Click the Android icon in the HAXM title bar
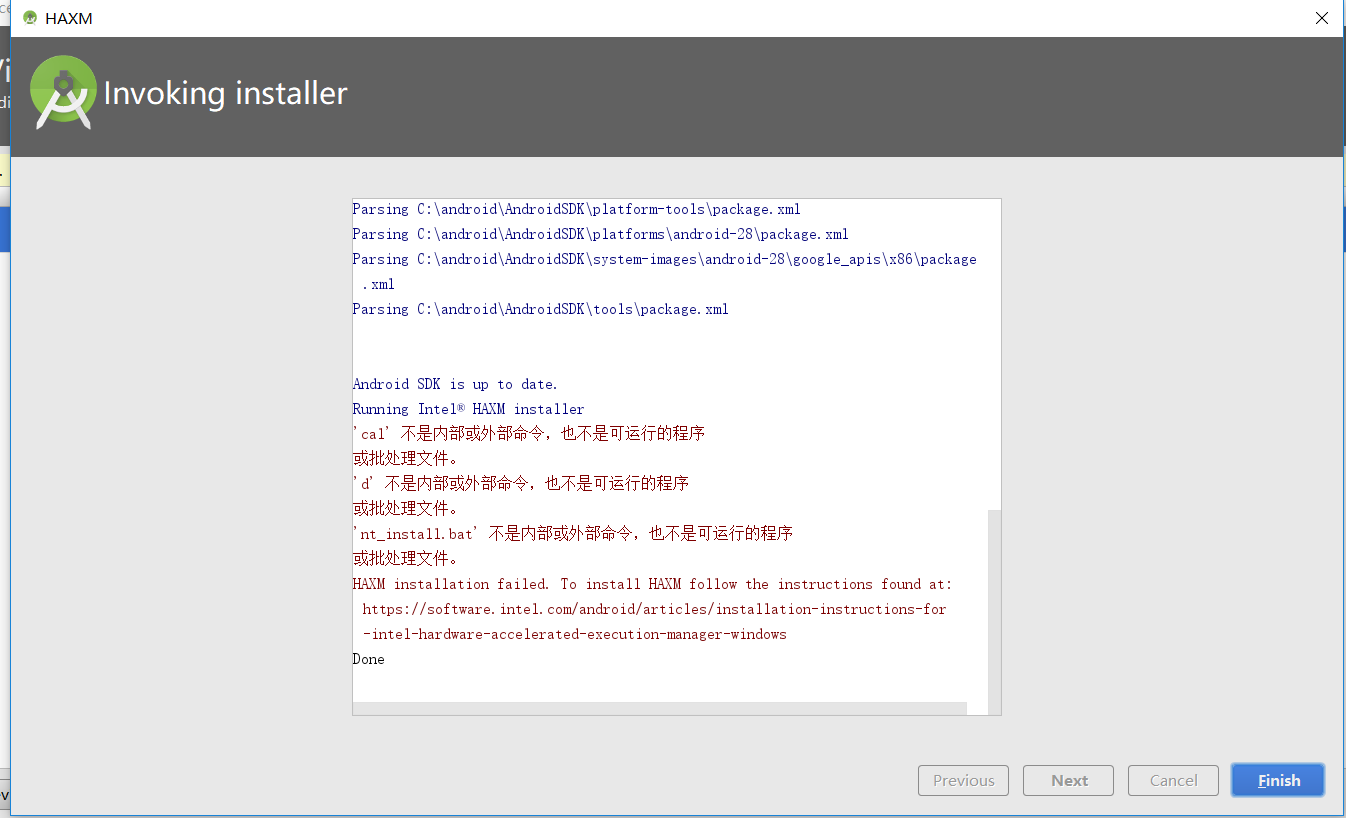This screenshot has width=1346, height=818. [x=30, y=18]
